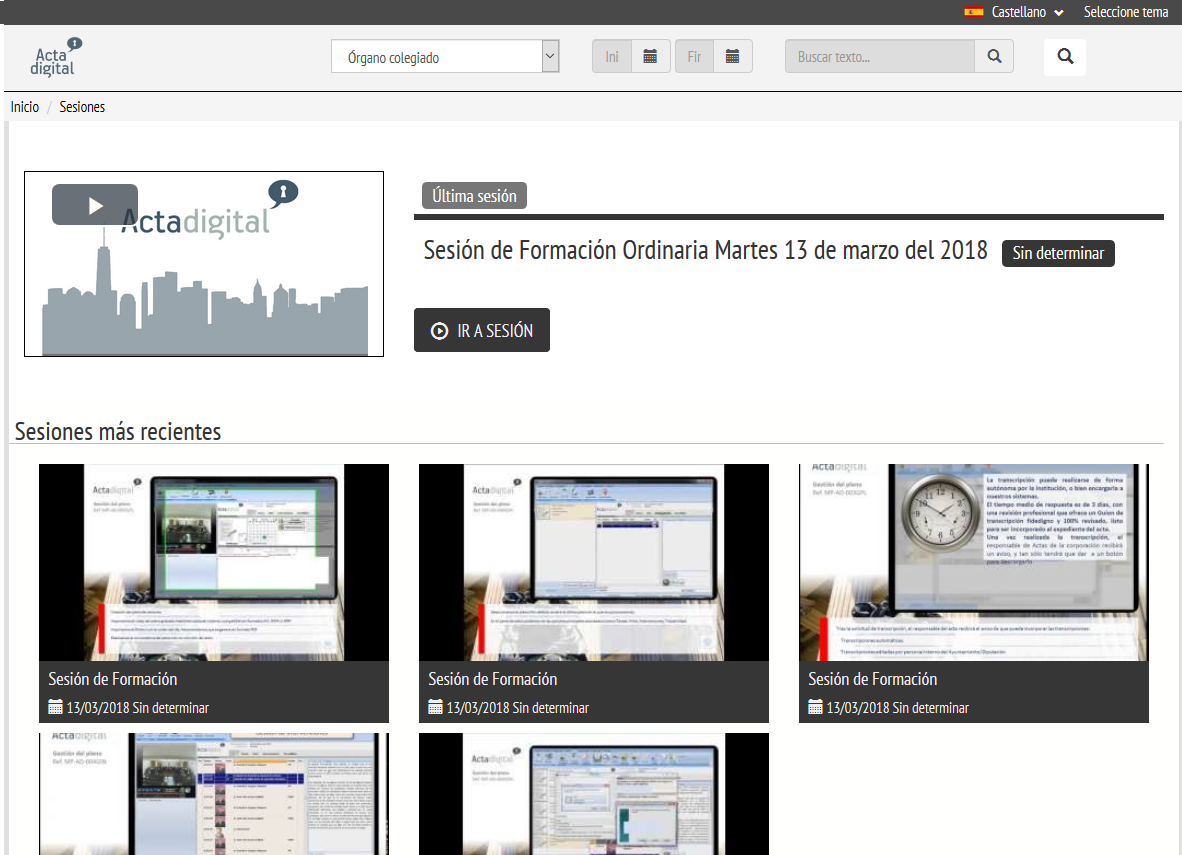Go to Inicio in the breadcrumb
This screenshot has width=1182, height=855.
click(25, 107)
